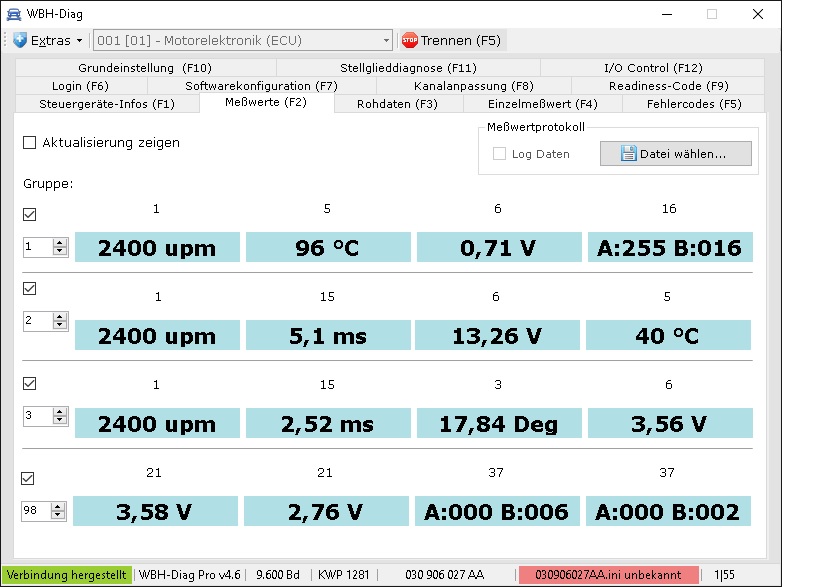Increase group 1 number with up arrow
Viewport: 819px width, 587px height.
pyautogui.click(x=60, y=242)
